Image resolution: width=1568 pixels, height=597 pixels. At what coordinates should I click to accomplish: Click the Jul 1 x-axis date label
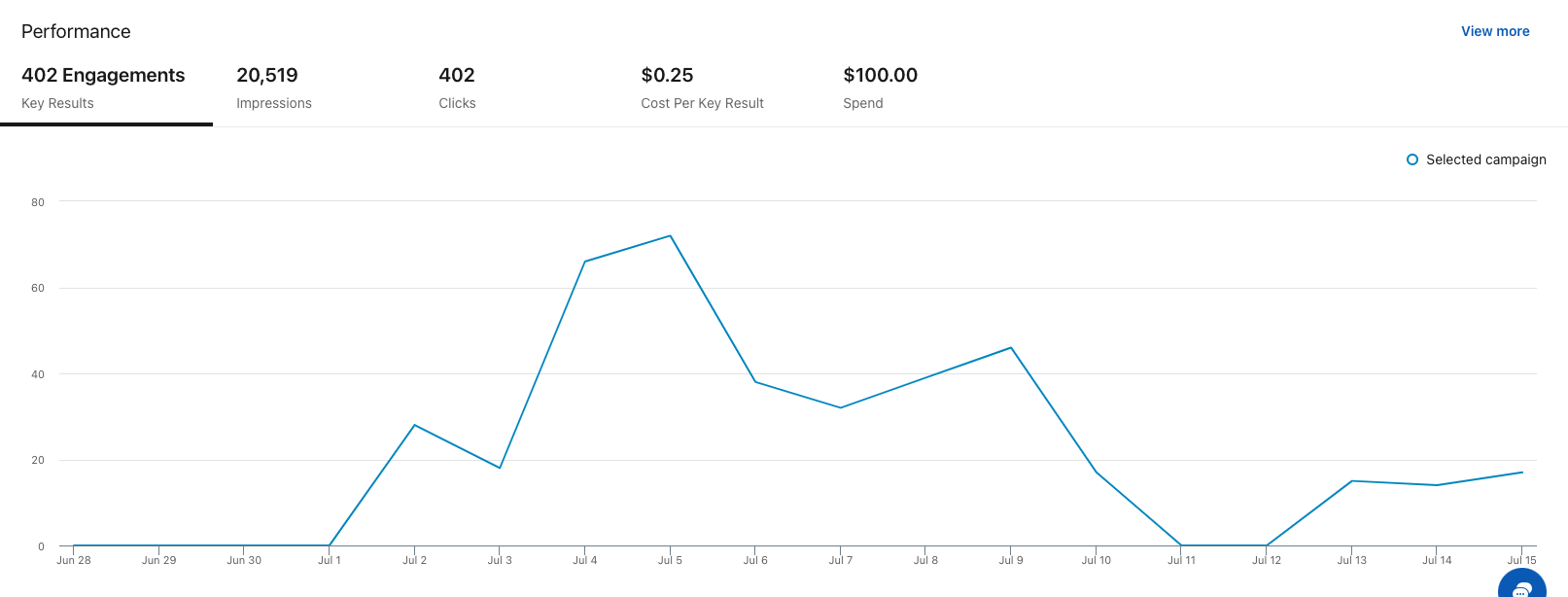click(330, 560)
